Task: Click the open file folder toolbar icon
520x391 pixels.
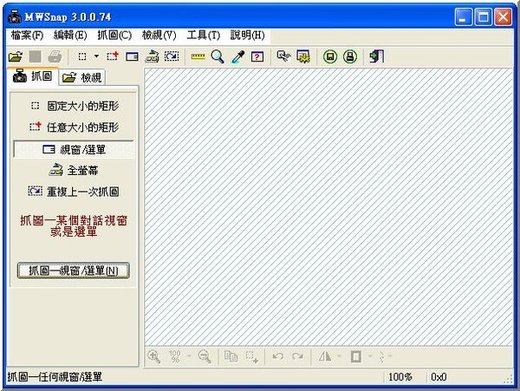Action: pos(15,57)
